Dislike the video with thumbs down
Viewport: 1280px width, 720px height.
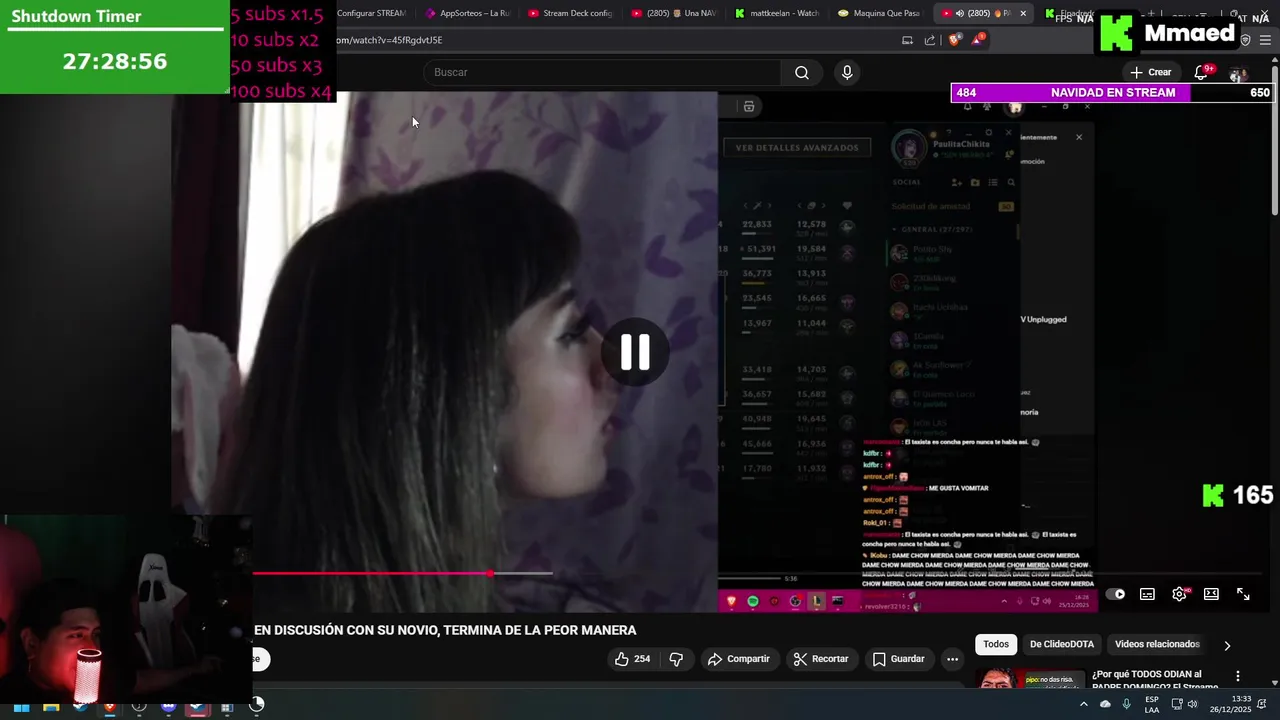[x=676, y=659]
